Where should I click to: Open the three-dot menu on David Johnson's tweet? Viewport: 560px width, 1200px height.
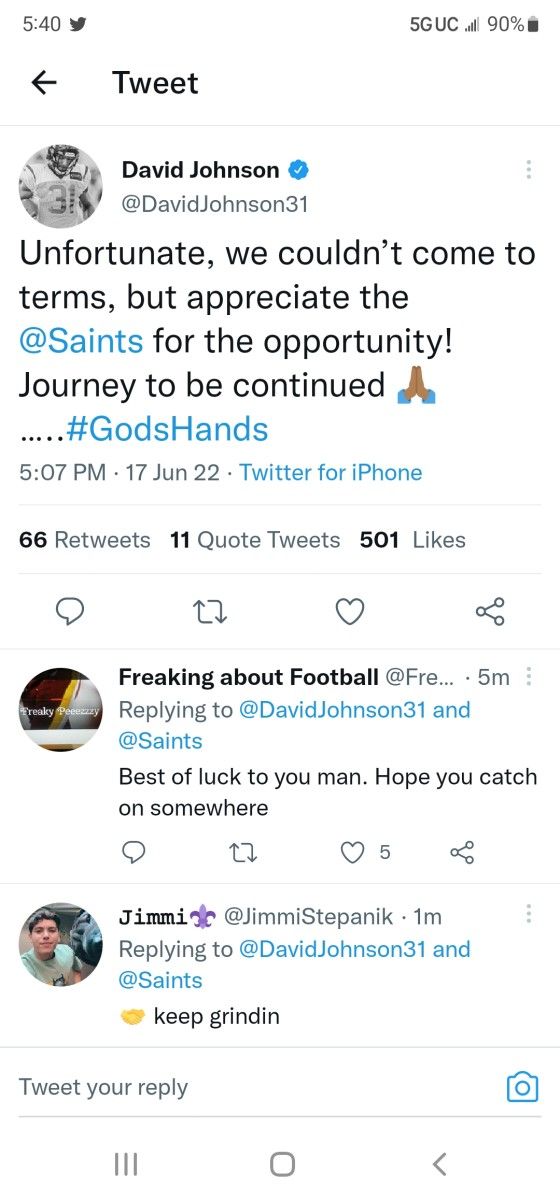[528, 169]
